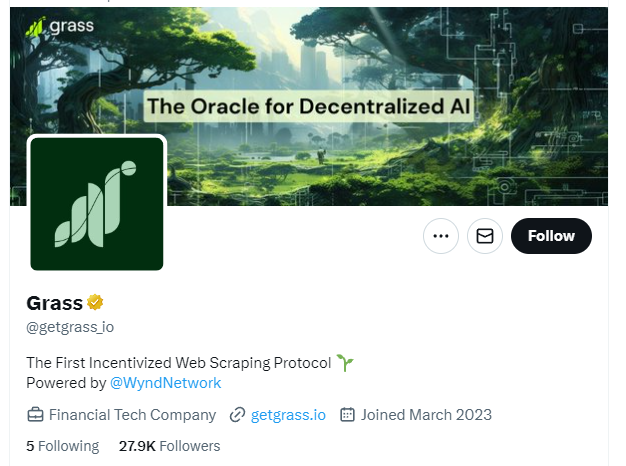The height and width of the screenshot is (466, 626).
Task: Open the Grass profile avatar picture
Action: coord(97,203)
